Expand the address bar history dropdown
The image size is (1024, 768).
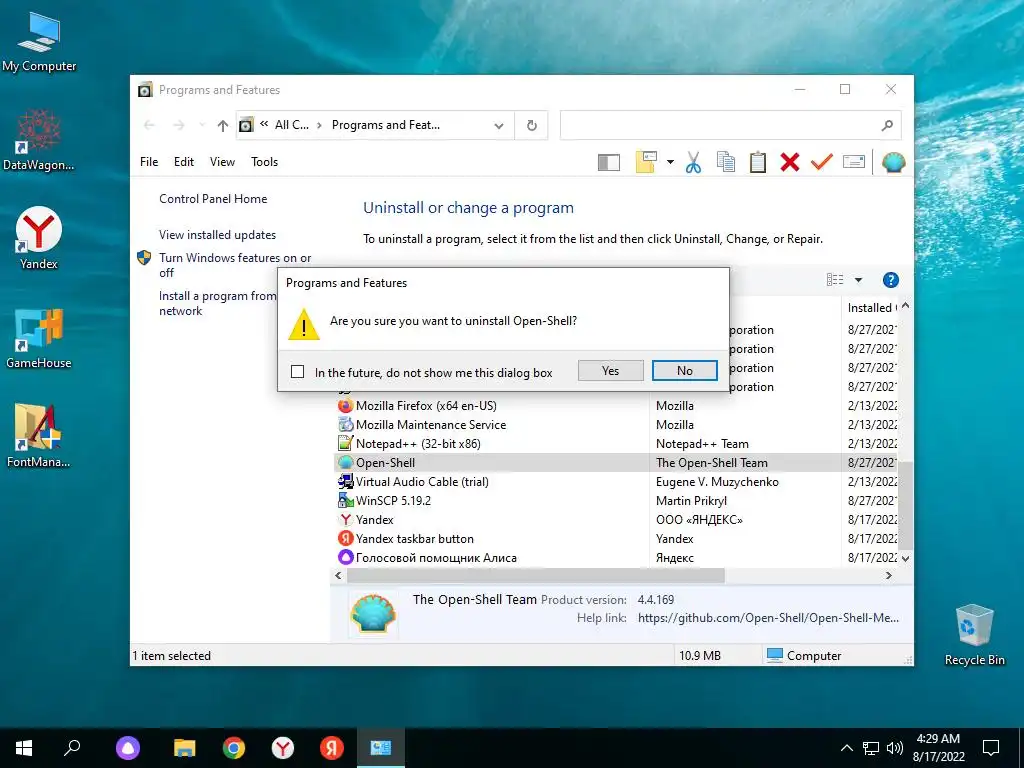coord(499,125)
